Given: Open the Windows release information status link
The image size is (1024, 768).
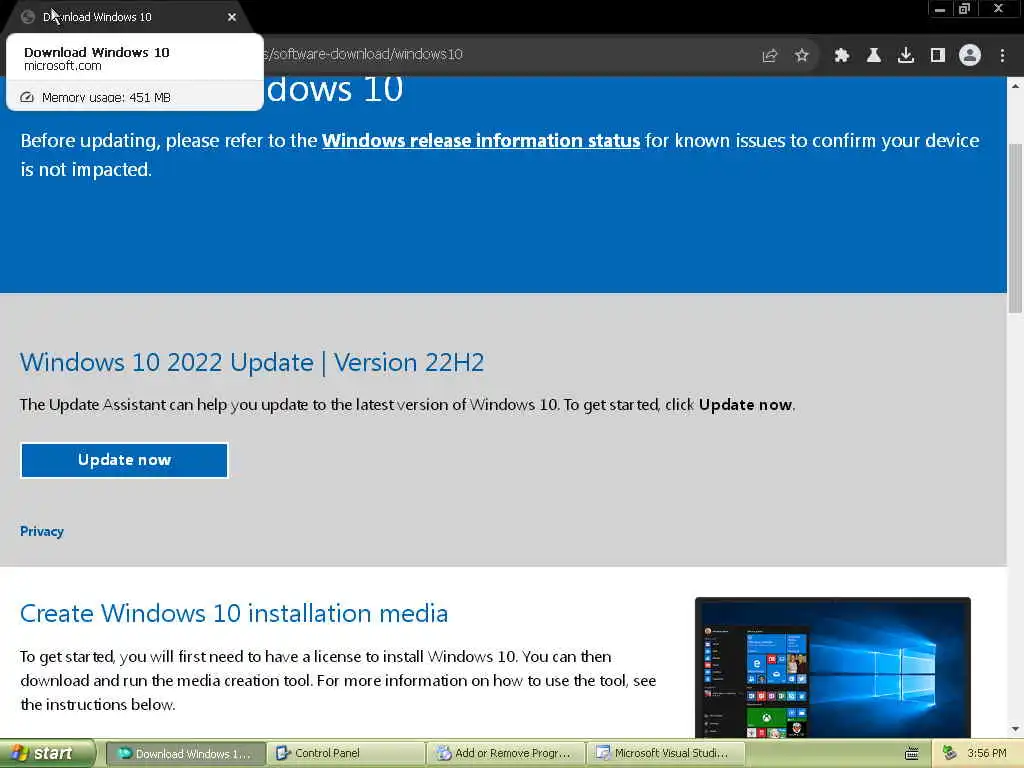Looking at the screenshot, I should (x=481, y=140).
